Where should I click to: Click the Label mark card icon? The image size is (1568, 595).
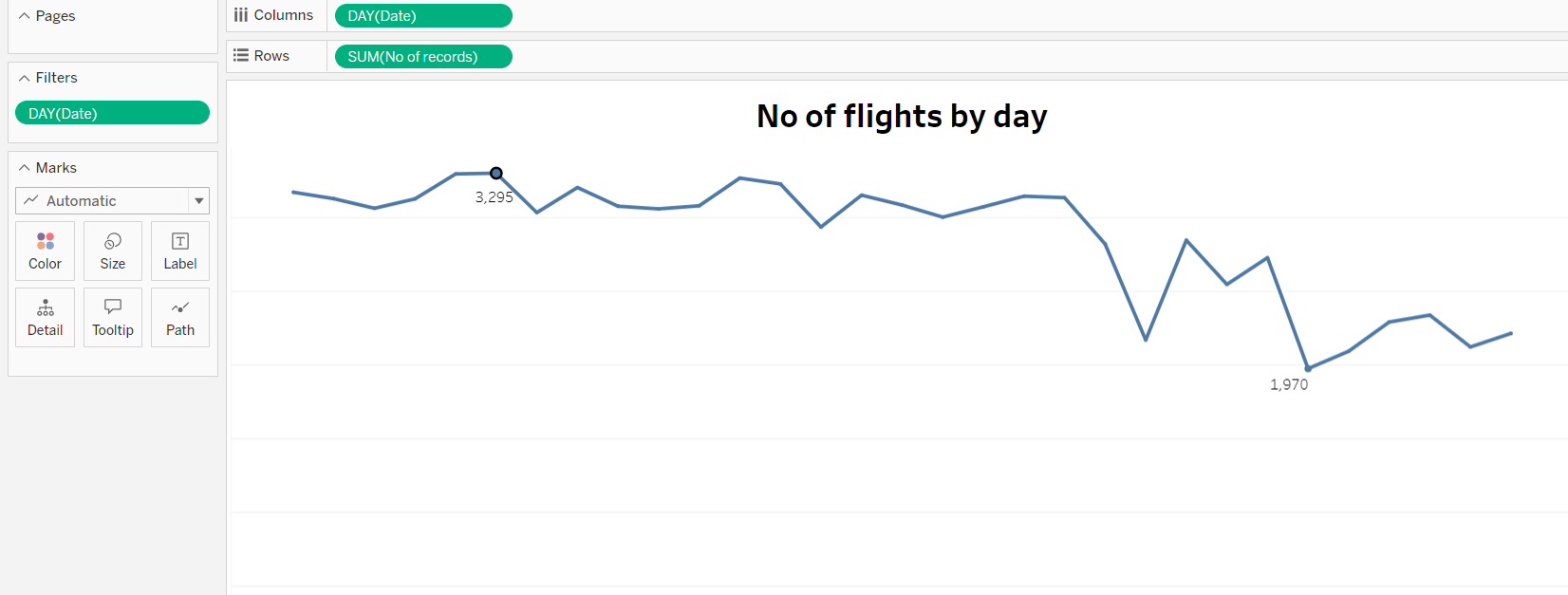[x=179, y=250]
